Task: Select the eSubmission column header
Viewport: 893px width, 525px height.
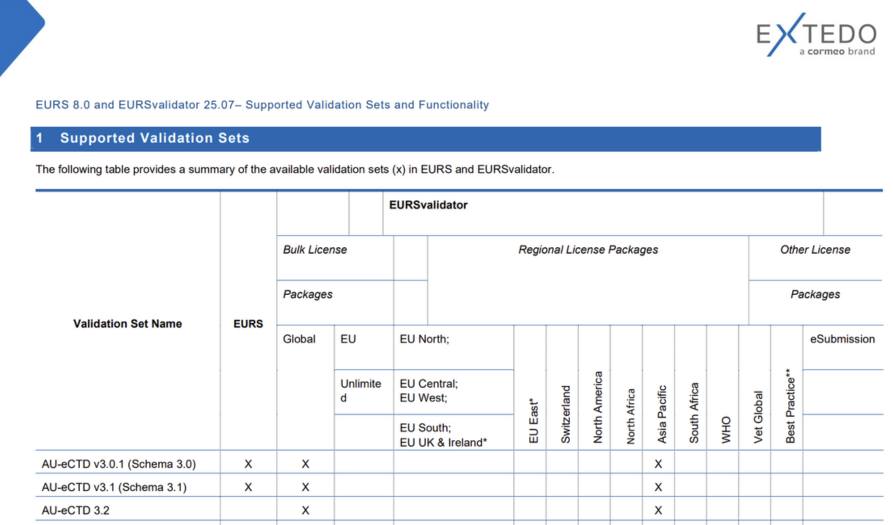Action: pos(842,339)
